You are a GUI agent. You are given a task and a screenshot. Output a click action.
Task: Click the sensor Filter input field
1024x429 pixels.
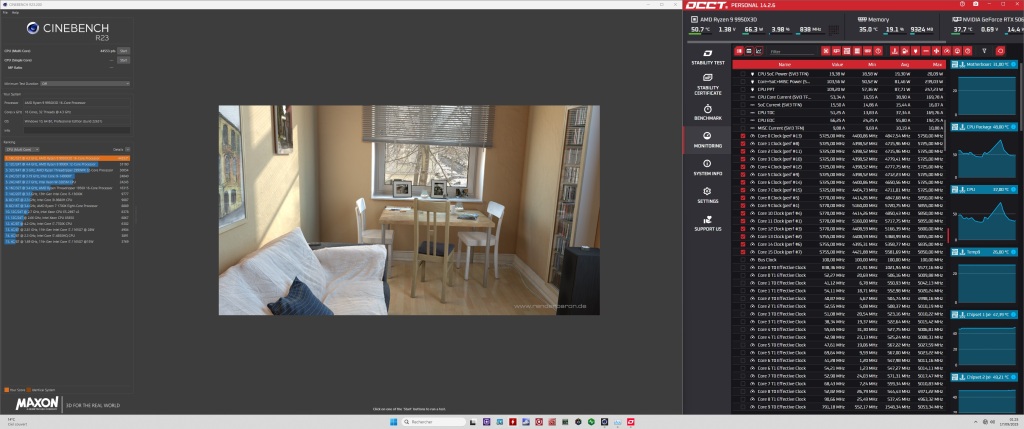(x=788, y=50)
